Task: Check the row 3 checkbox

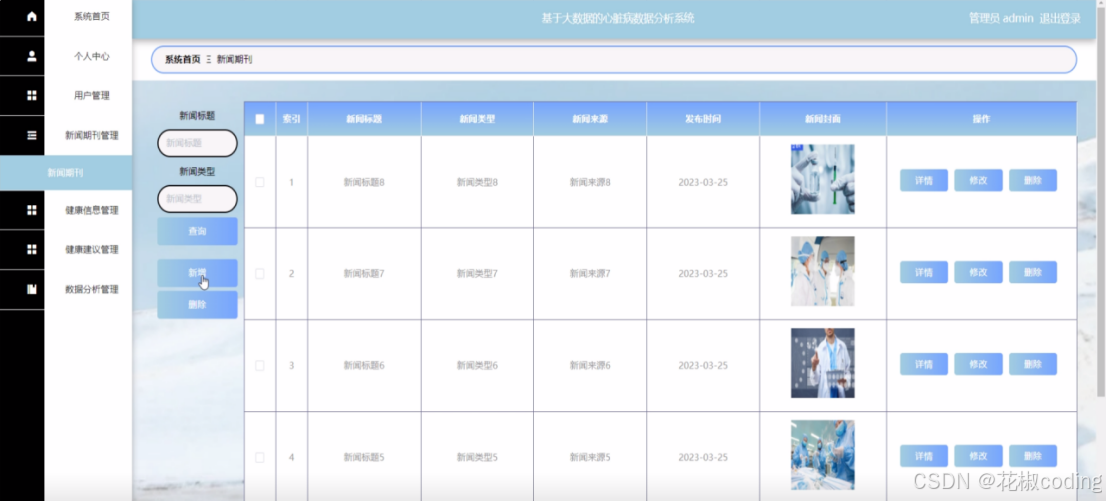Action: [260, 366]
